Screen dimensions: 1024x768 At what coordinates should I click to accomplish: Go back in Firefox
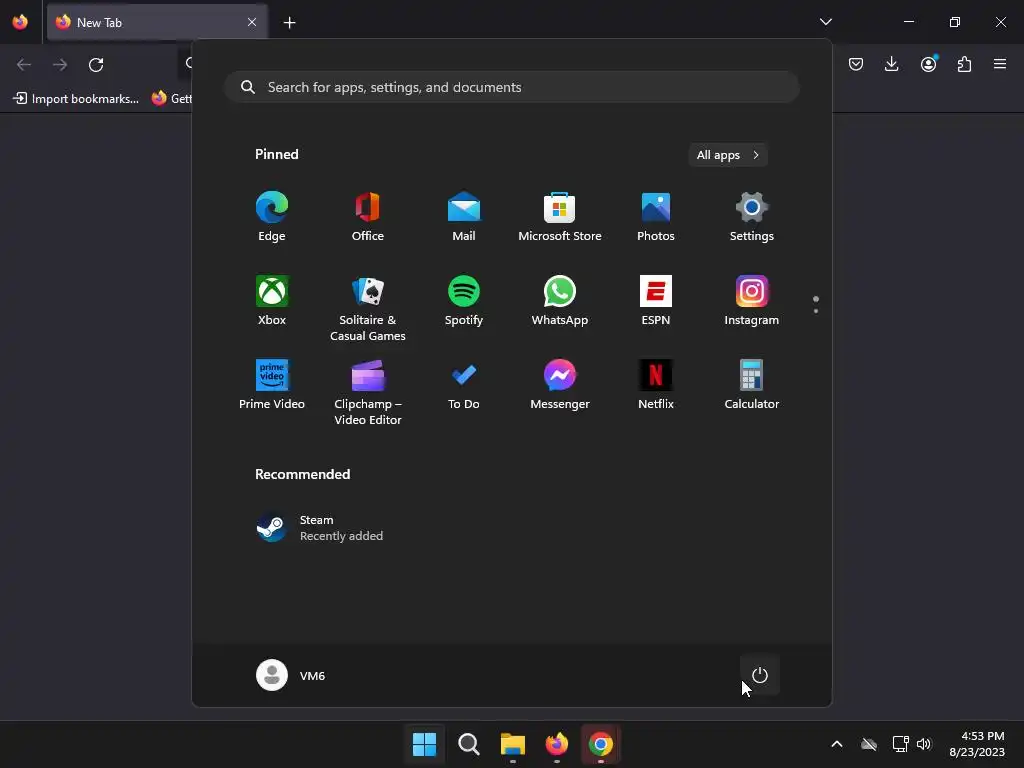pos(24,64)
